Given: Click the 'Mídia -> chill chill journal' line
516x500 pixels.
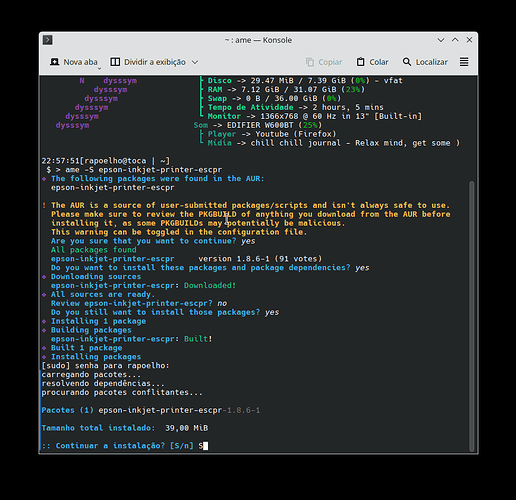Looking at the screenshot, I should click(334, 143).
